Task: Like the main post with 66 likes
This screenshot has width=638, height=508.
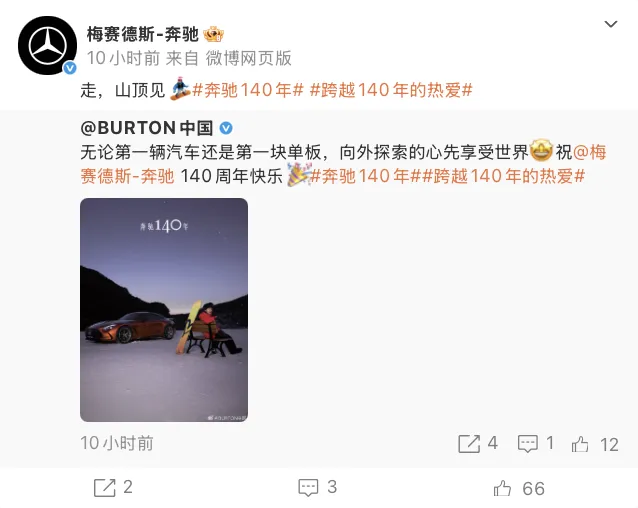Action: coord(502,488)
